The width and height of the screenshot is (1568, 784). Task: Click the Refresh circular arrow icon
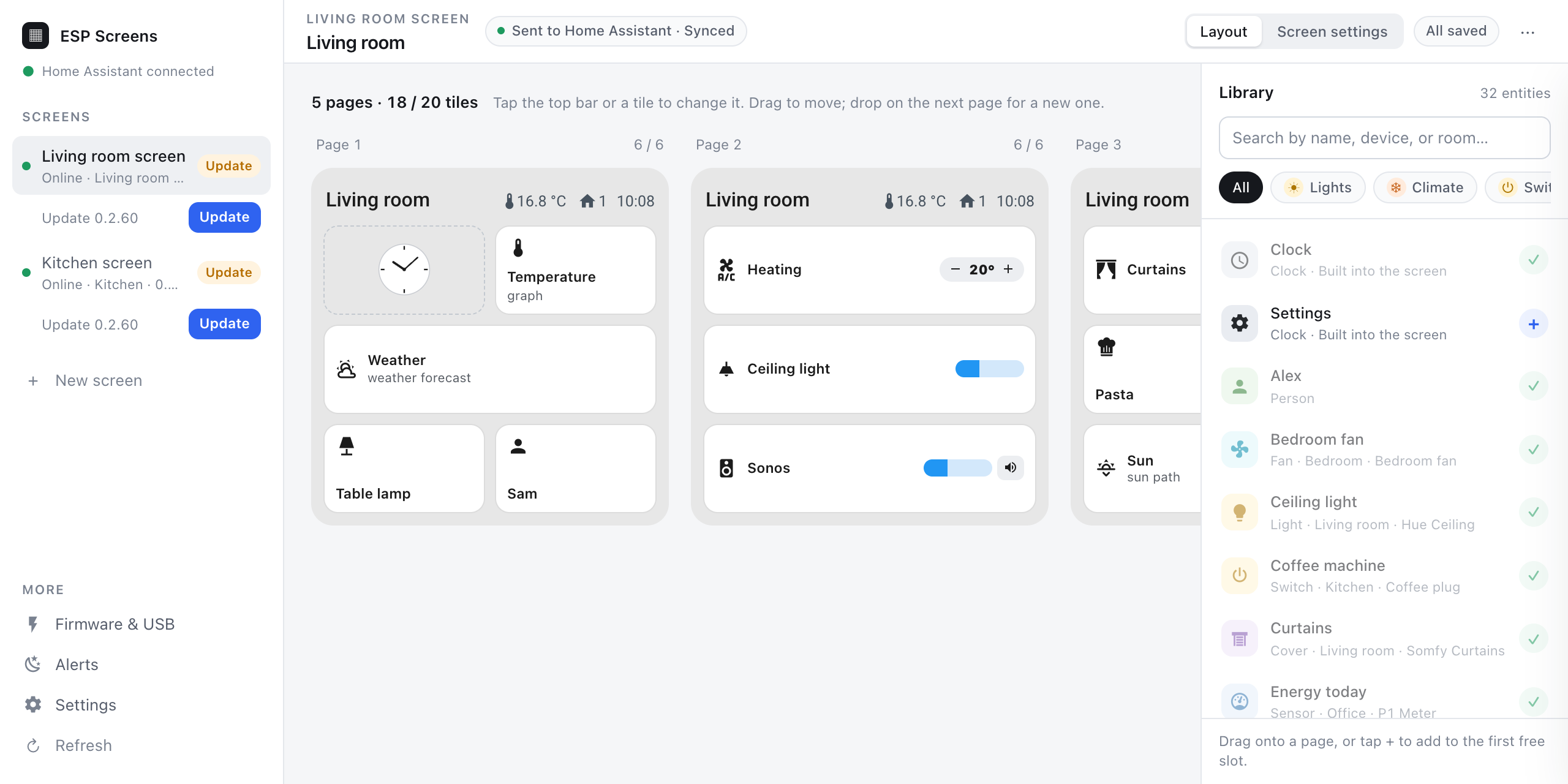coord(33,745)
